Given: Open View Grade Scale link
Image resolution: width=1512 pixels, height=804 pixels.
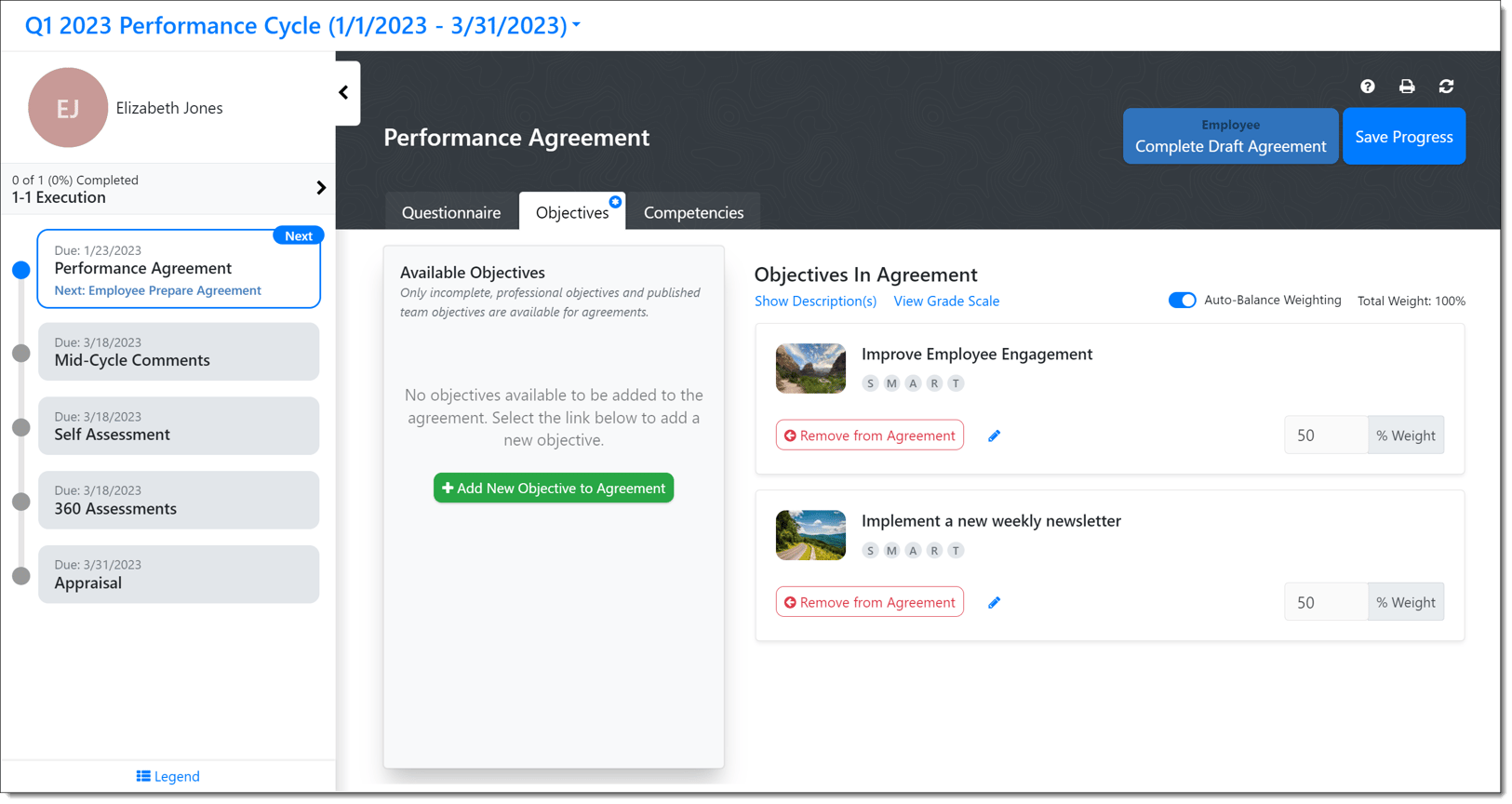Looking at the screenshot, I should click(x=946, y=301).
